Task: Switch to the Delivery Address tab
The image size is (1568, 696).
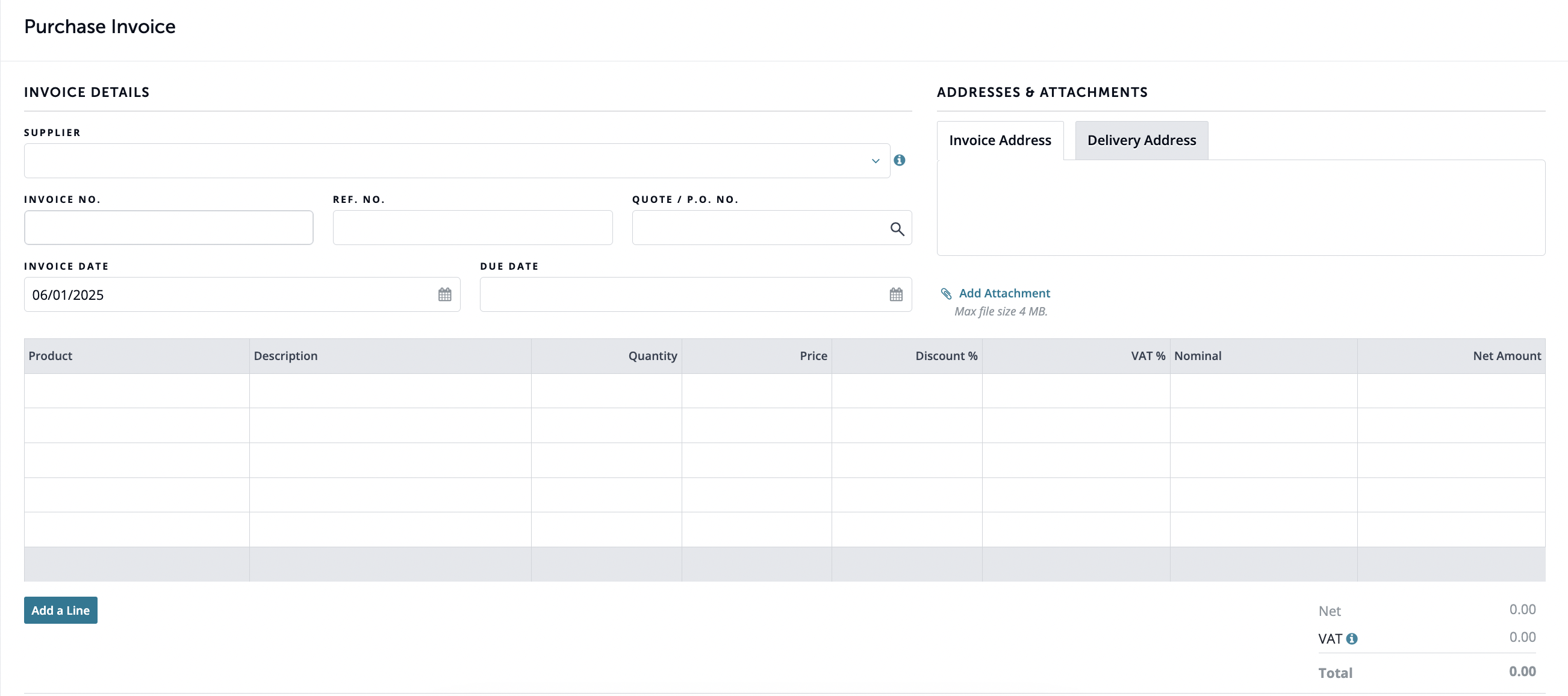Action: pyautogui.click(x=1141, y=140)
